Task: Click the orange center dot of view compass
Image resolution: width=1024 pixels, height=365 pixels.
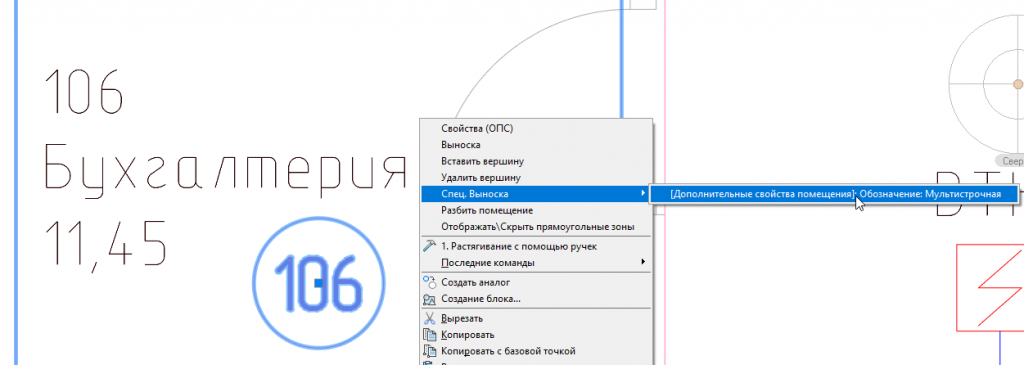Action: click(1018, 84)
